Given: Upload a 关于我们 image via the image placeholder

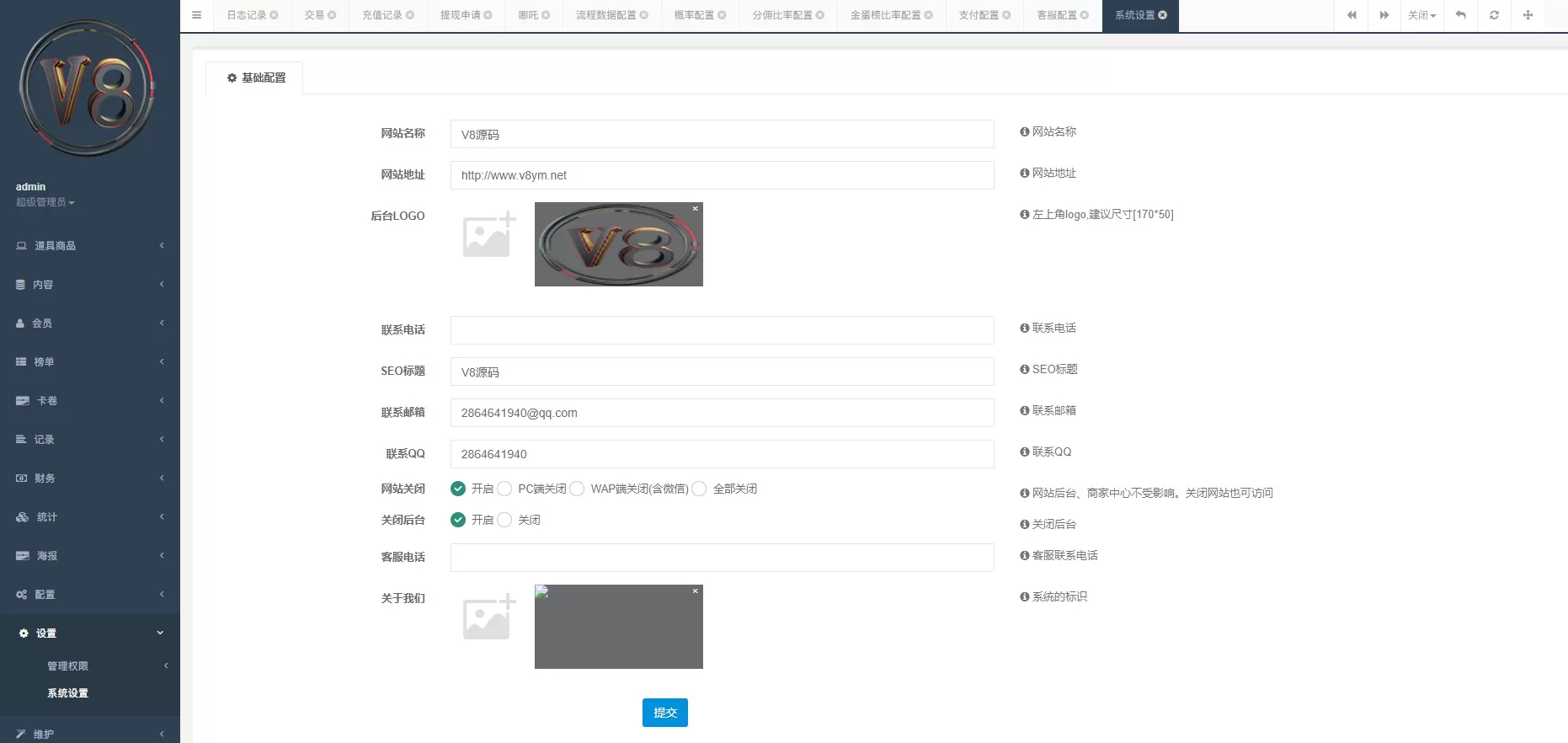Looking at the screenshot, I should click(x=489, y=617).
